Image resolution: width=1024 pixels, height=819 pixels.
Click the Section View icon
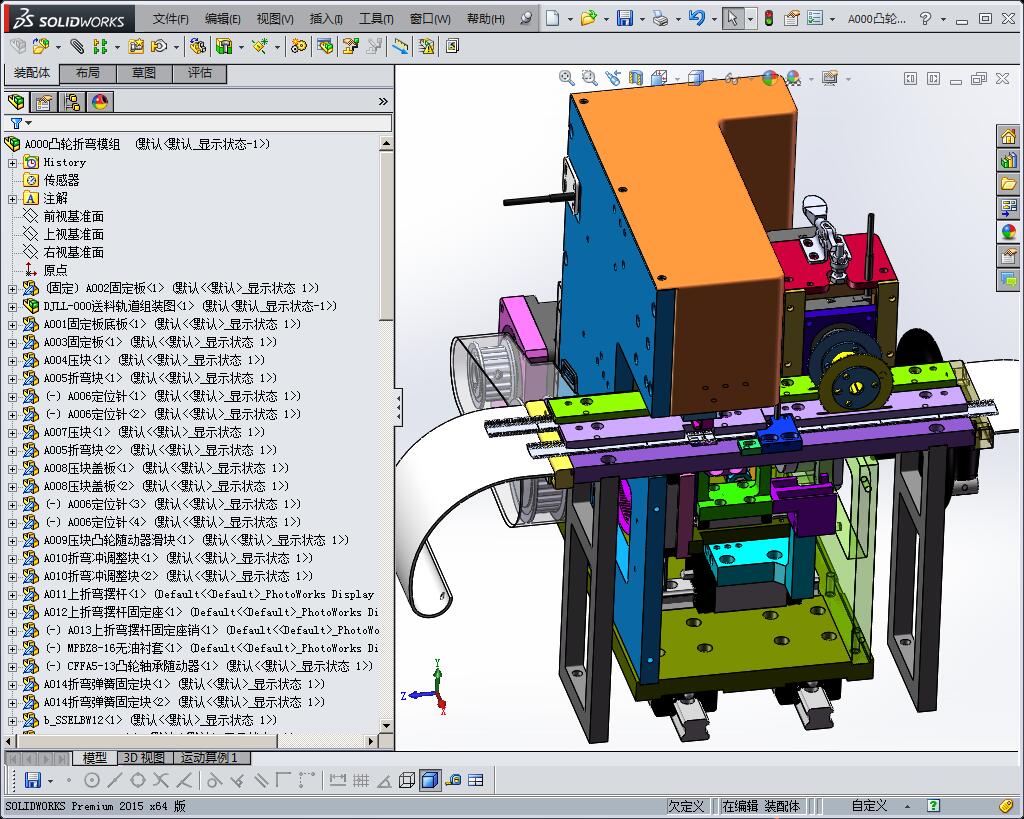coord(635,78)
